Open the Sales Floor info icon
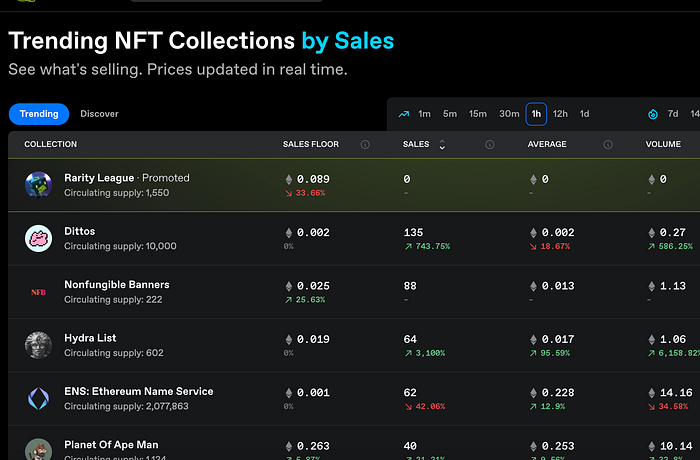 click(365, 145)
